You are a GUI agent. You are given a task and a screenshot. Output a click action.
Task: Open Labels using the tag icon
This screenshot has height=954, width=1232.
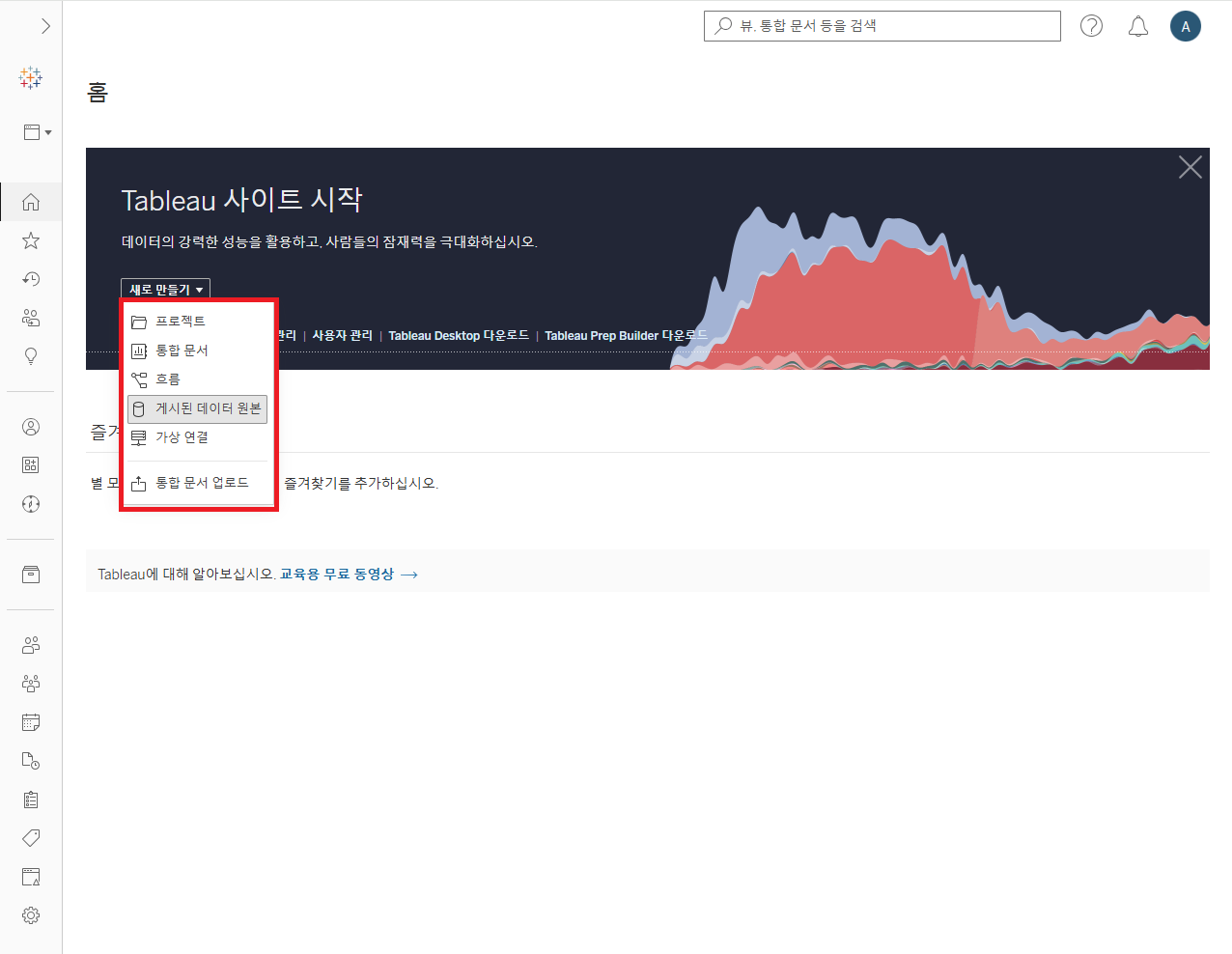[31, 838]
